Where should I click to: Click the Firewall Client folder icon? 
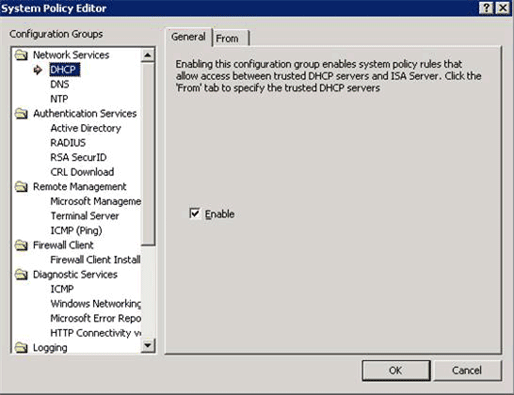(22, 245)
